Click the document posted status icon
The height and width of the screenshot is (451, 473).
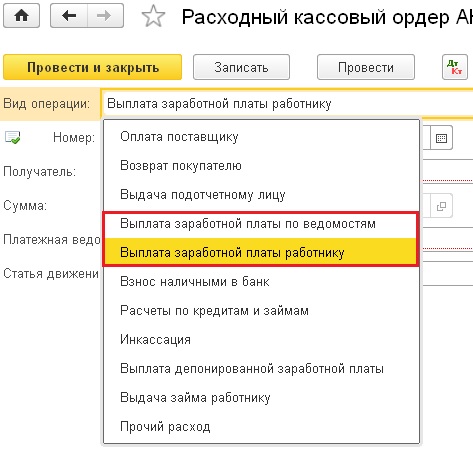[13, 137]
